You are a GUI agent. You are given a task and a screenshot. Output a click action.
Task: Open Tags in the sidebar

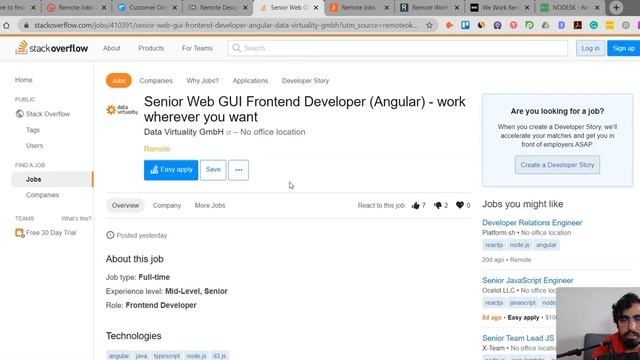[33, 130]
